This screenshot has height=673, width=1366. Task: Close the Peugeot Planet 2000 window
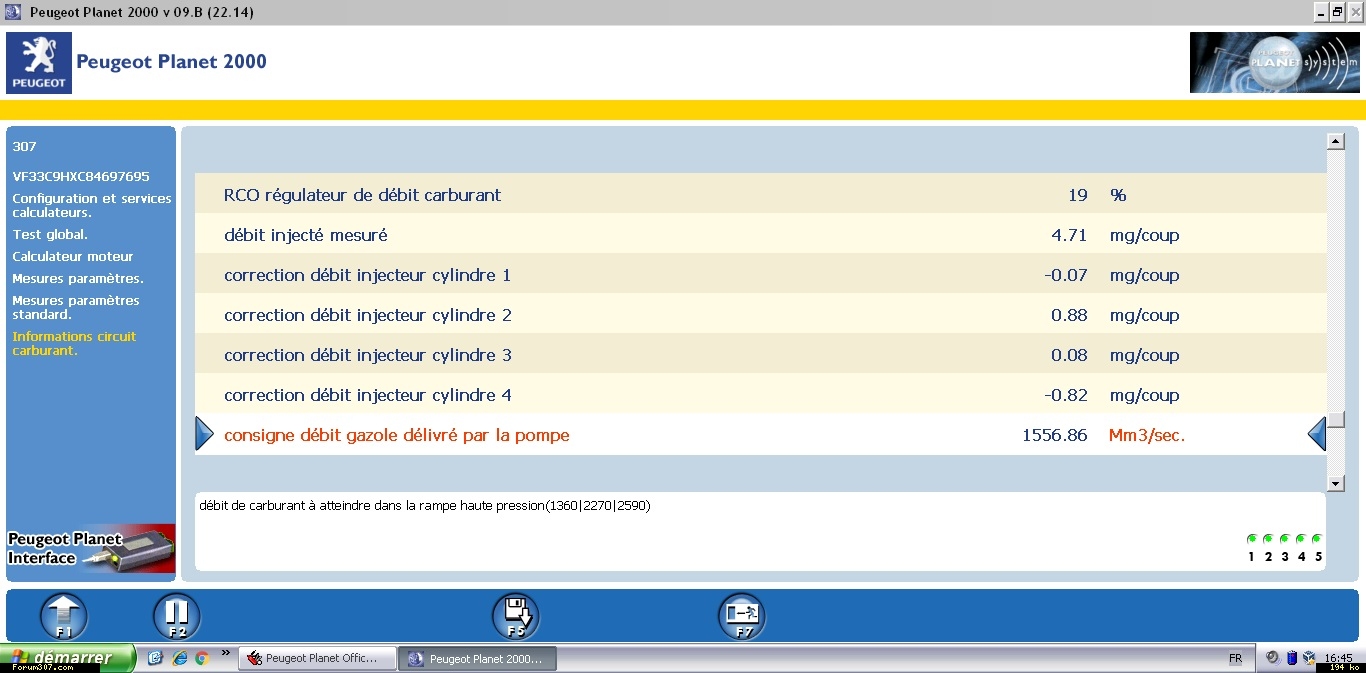pyautogui.click(x=1355, y=12)
